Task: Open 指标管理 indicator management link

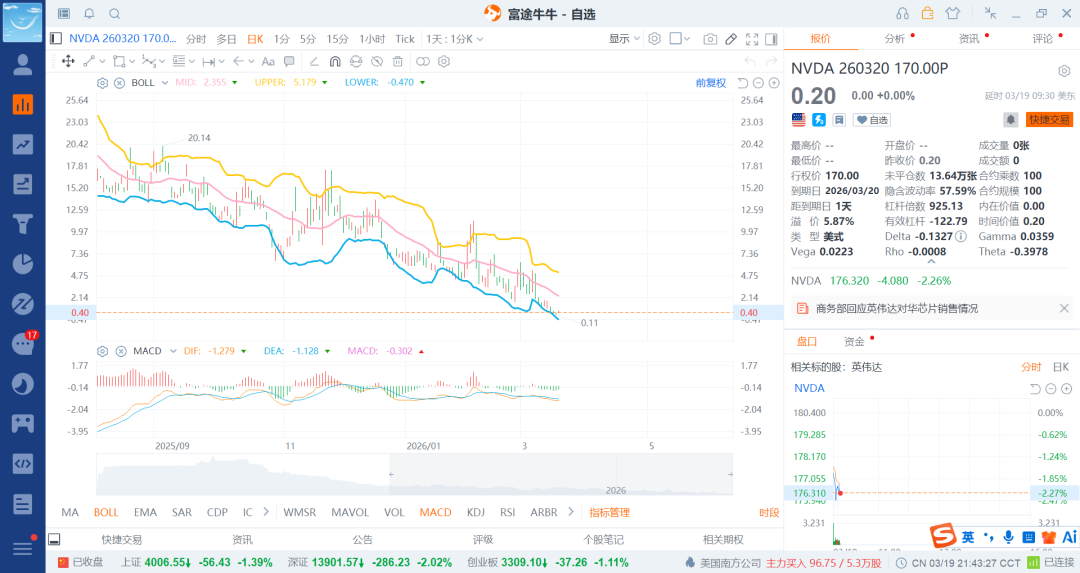Action: [x=610, y=512]
